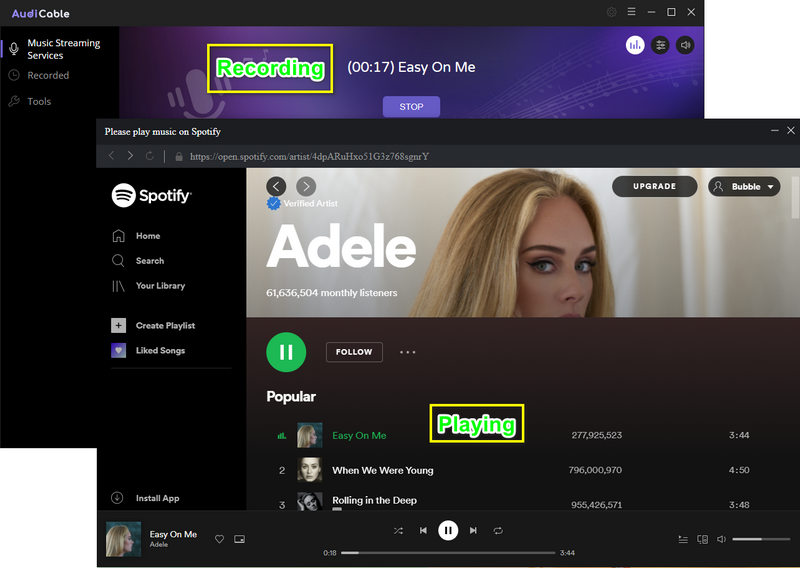Toggle repeat in the player bar
Image resolution: width=800 pixels, height=568 pixels.
(498, 531)
